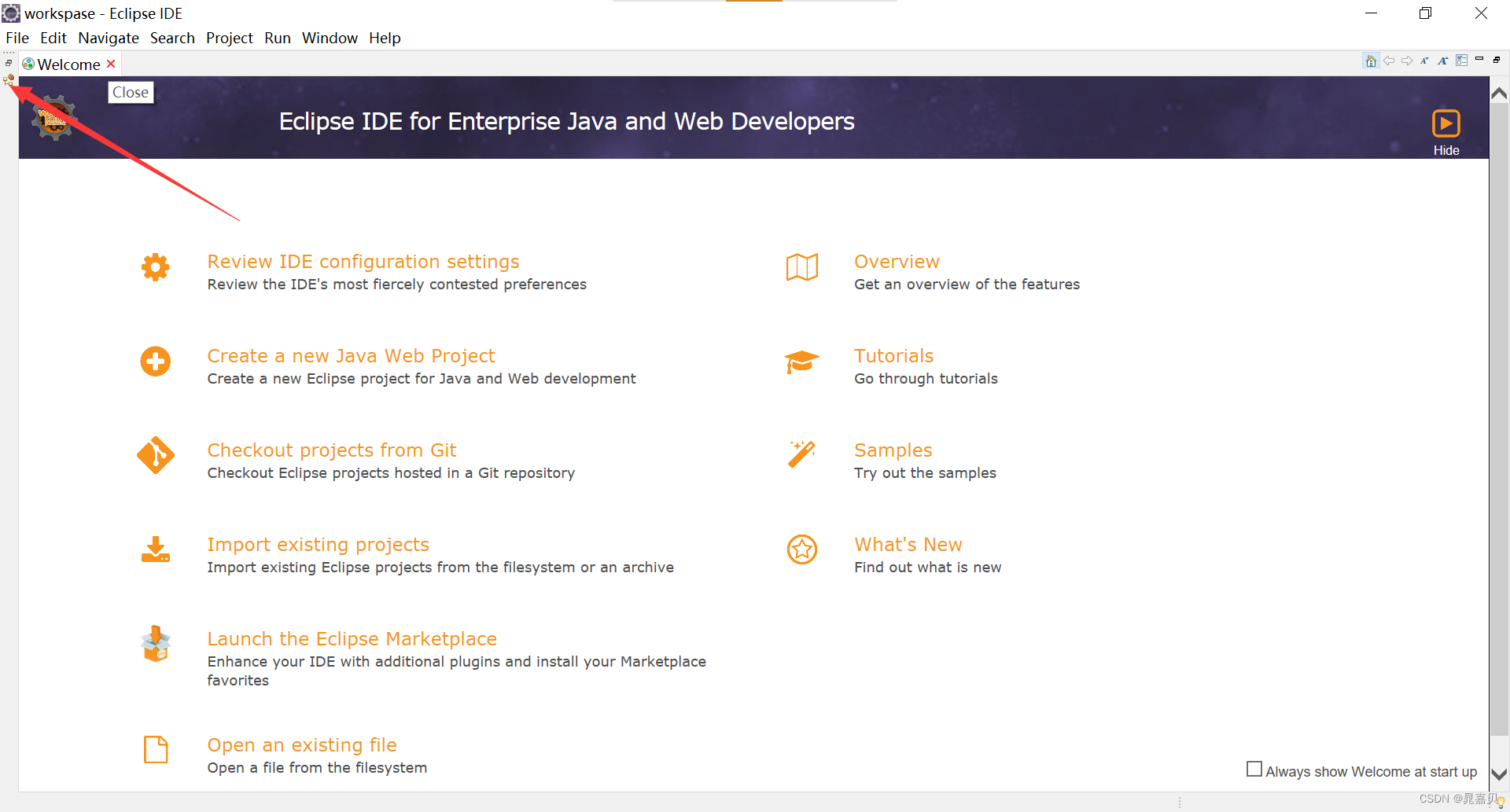Click the forward navigation arrow in Welcome toolbar
1510x812 pixels.
(1407, 61)
